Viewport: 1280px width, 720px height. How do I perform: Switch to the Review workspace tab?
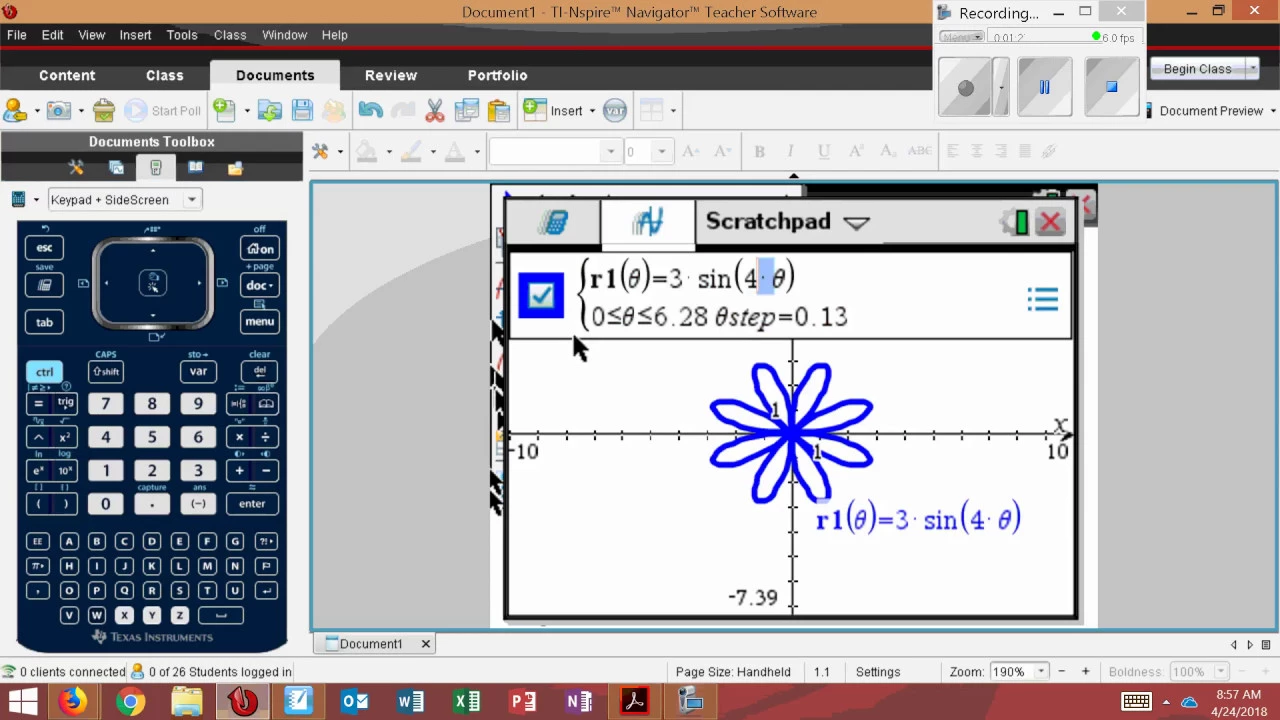[391, 75]
